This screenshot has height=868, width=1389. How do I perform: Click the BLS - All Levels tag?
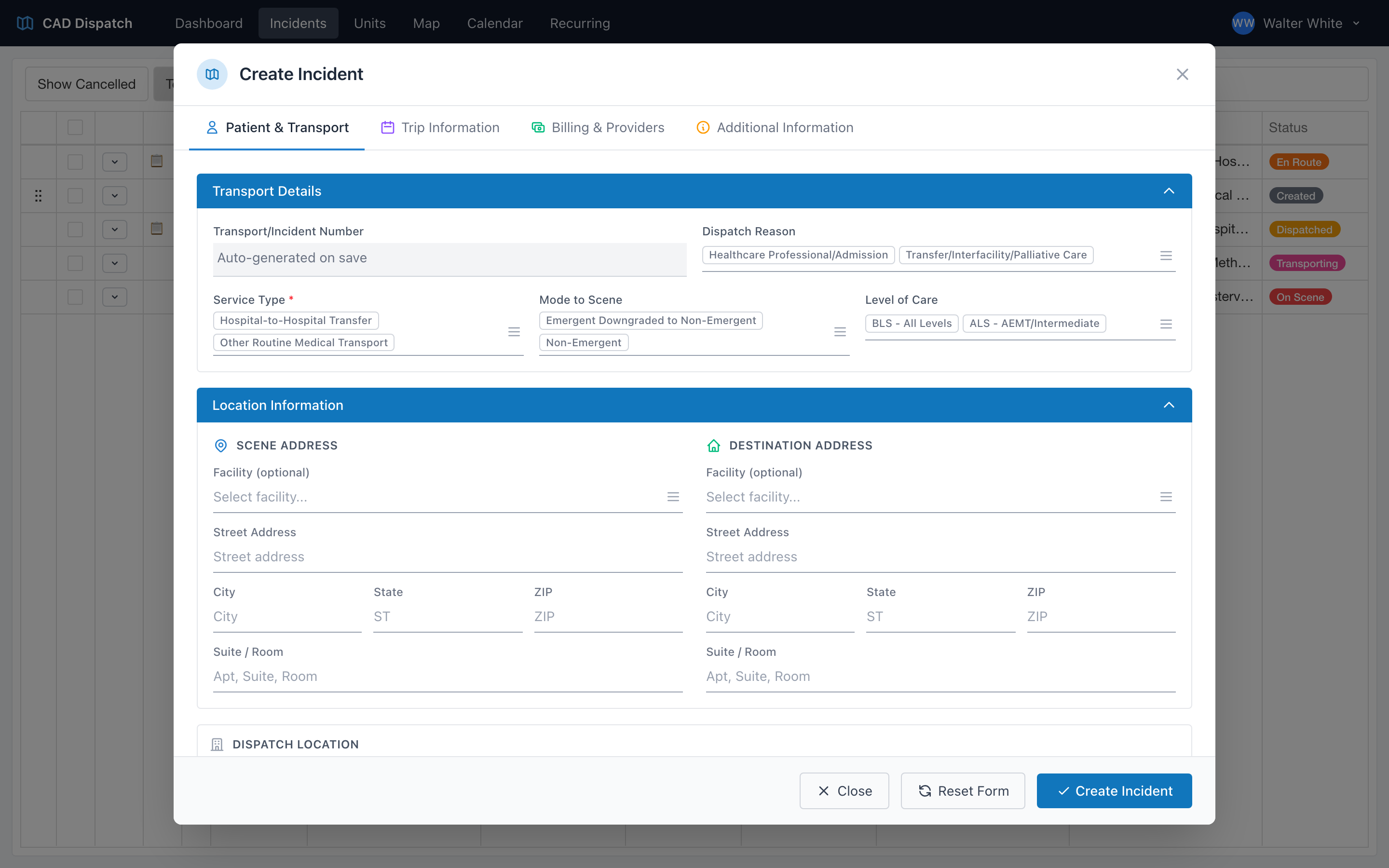pyautogui.click(x=912, y=323)
